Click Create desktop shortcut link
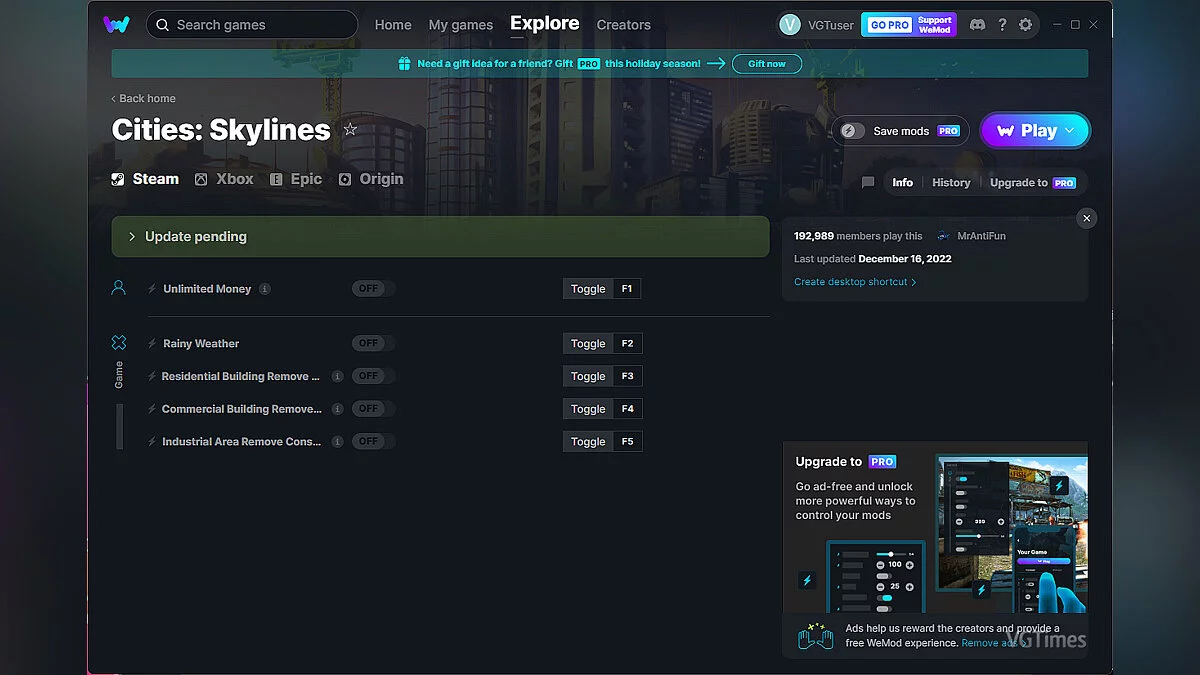This screenshot has width=1200, height=675. [855, 282]
